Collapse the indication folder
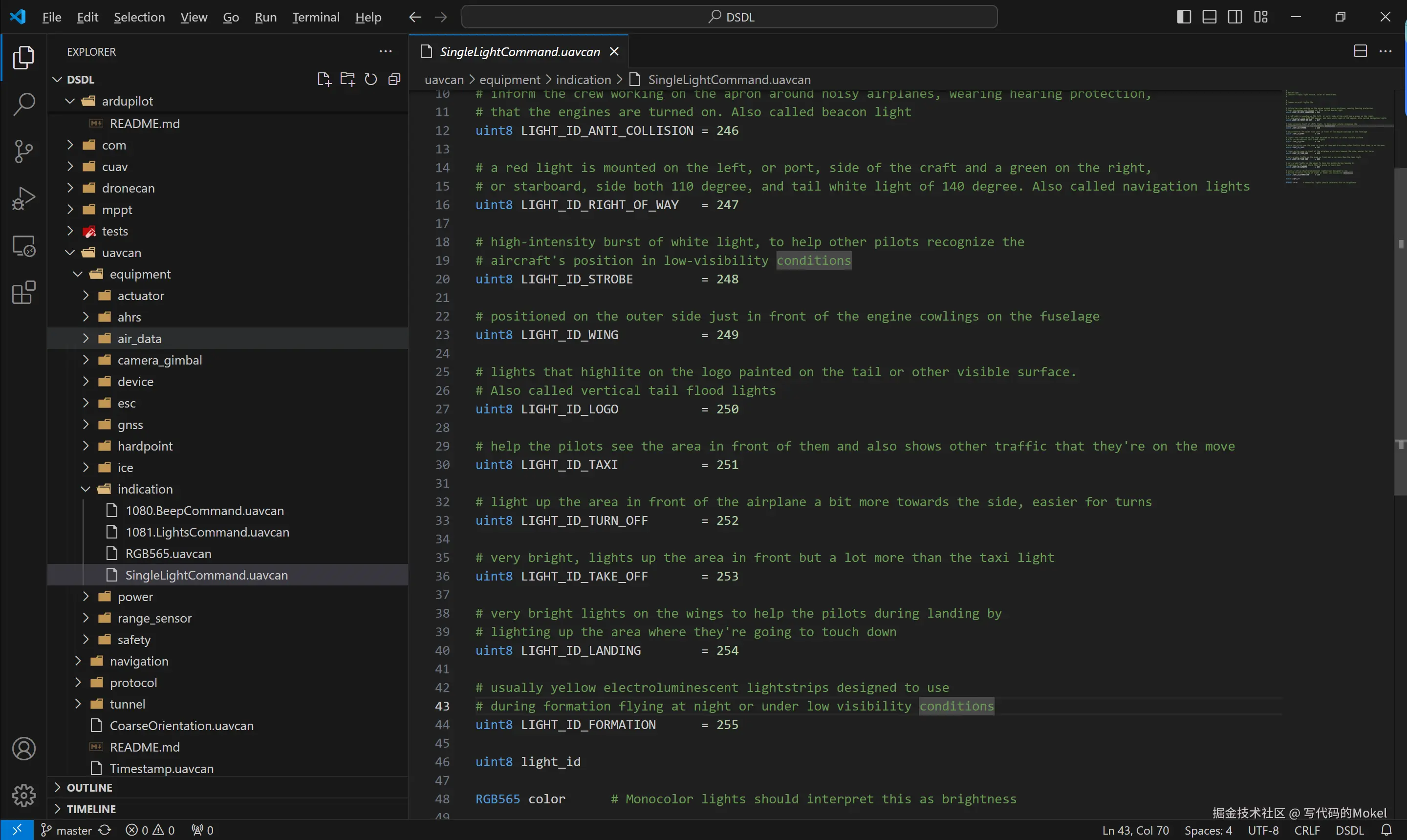The width and height of the screenshot is (1407, 840). 145,489
